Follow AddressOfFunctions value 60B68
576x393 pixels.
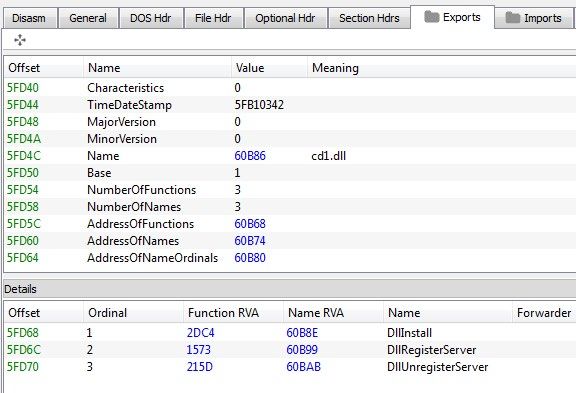click(250, 224)
